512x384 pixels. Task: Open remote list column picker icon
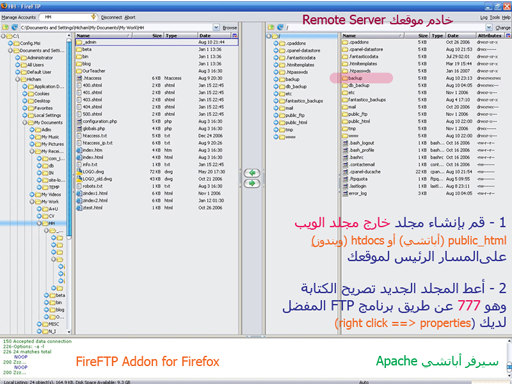[x=508, y=35]
